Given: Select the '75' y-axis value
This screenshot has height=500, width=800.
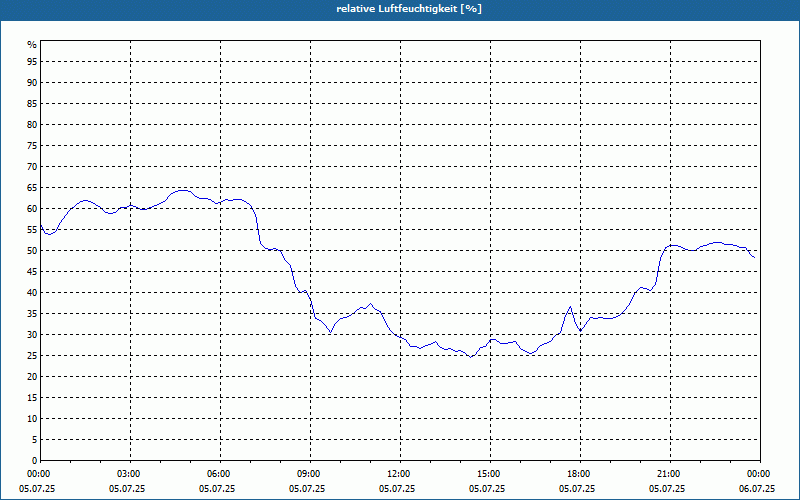Looking at the screenshot, I should pyautogui.click(x=32, y=146).
